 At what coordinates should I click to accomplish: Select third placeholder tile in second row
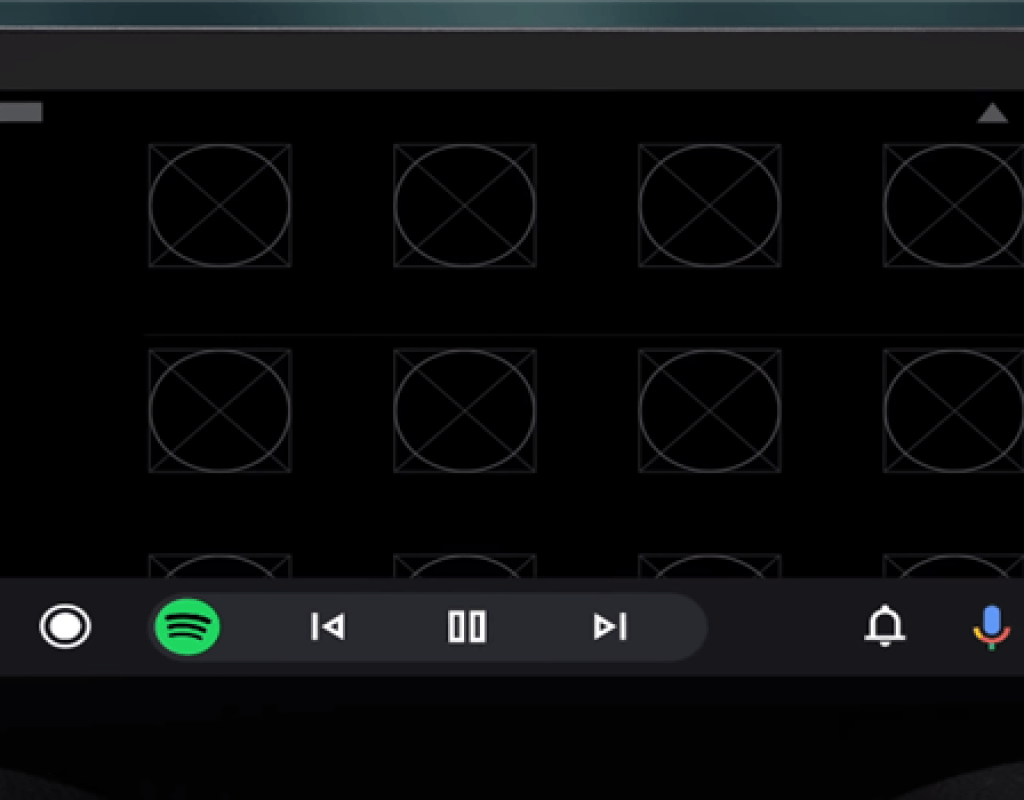[710, 410]
